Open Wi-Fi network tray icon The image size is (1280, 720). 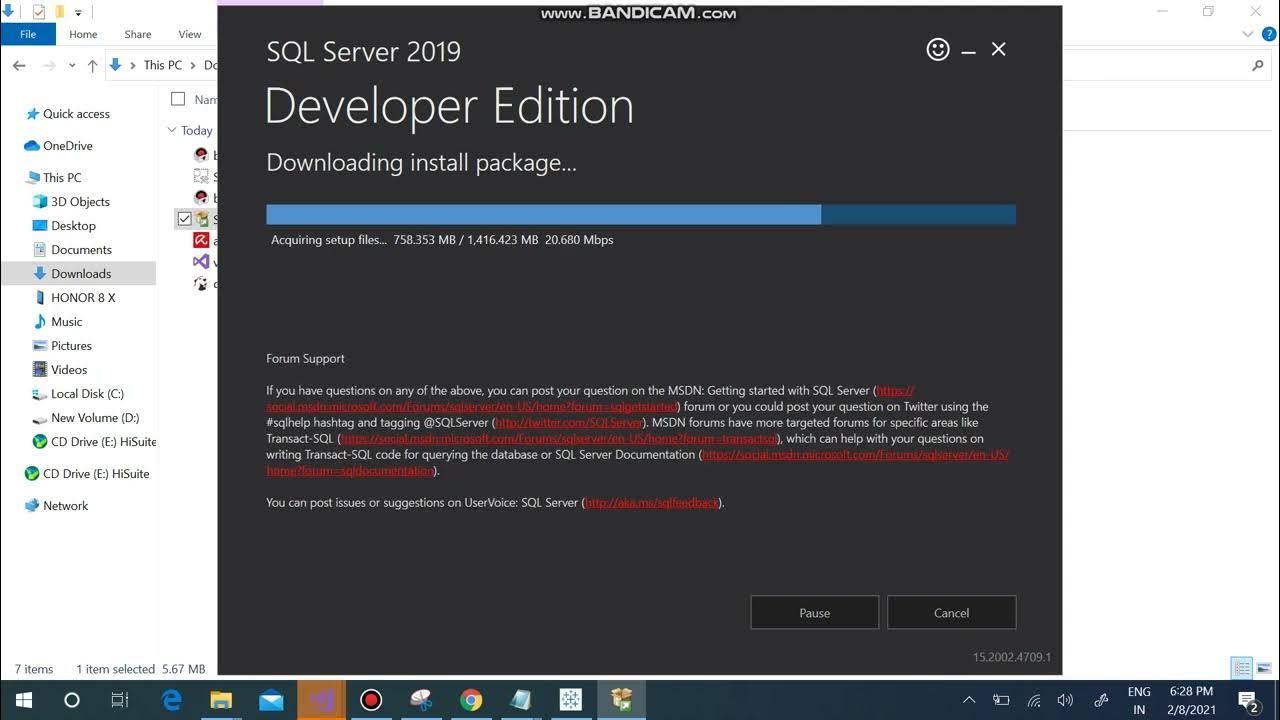tap(1034, 700)
